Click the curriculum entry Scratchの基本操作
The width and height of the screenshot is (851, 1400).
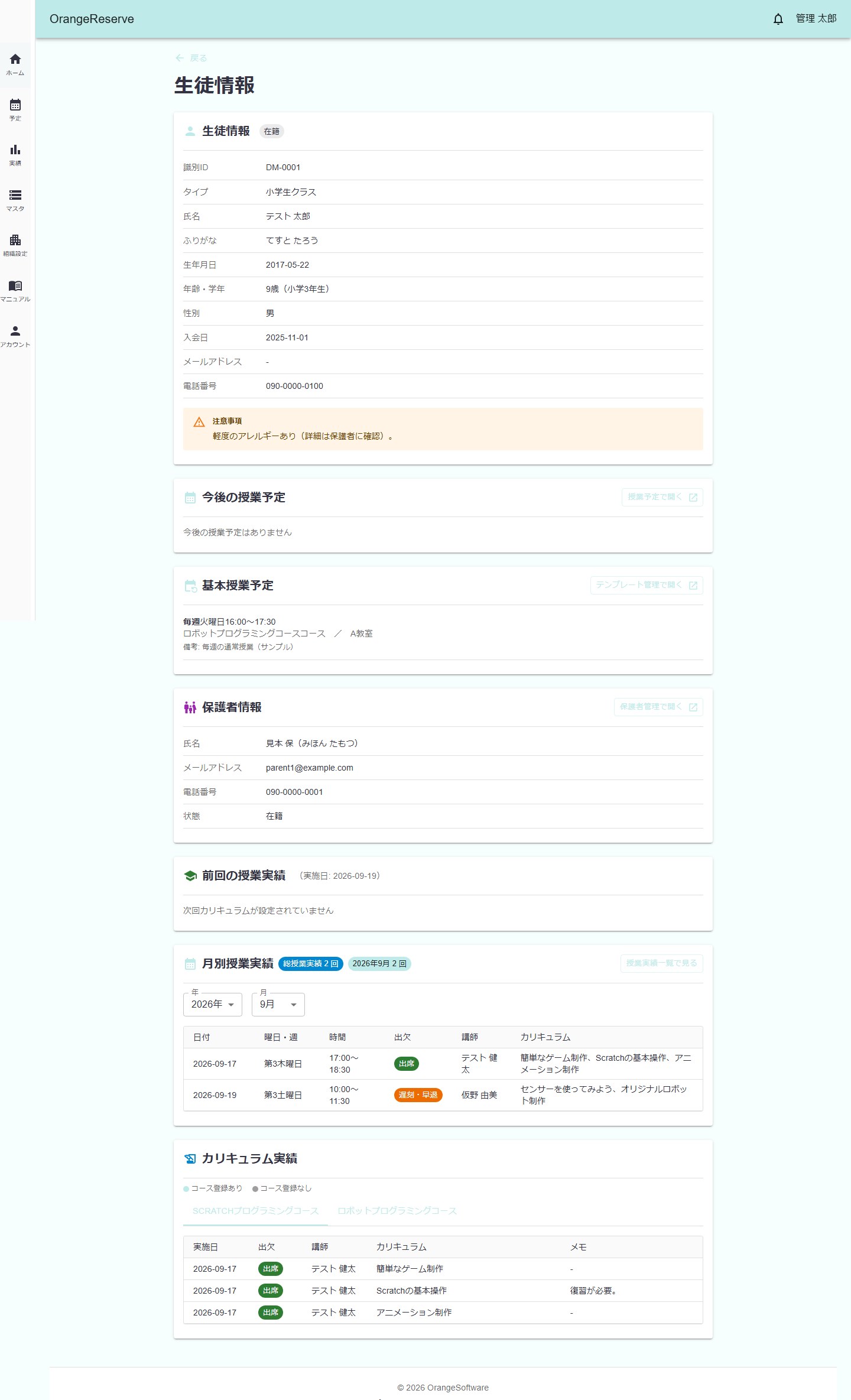411,1291
